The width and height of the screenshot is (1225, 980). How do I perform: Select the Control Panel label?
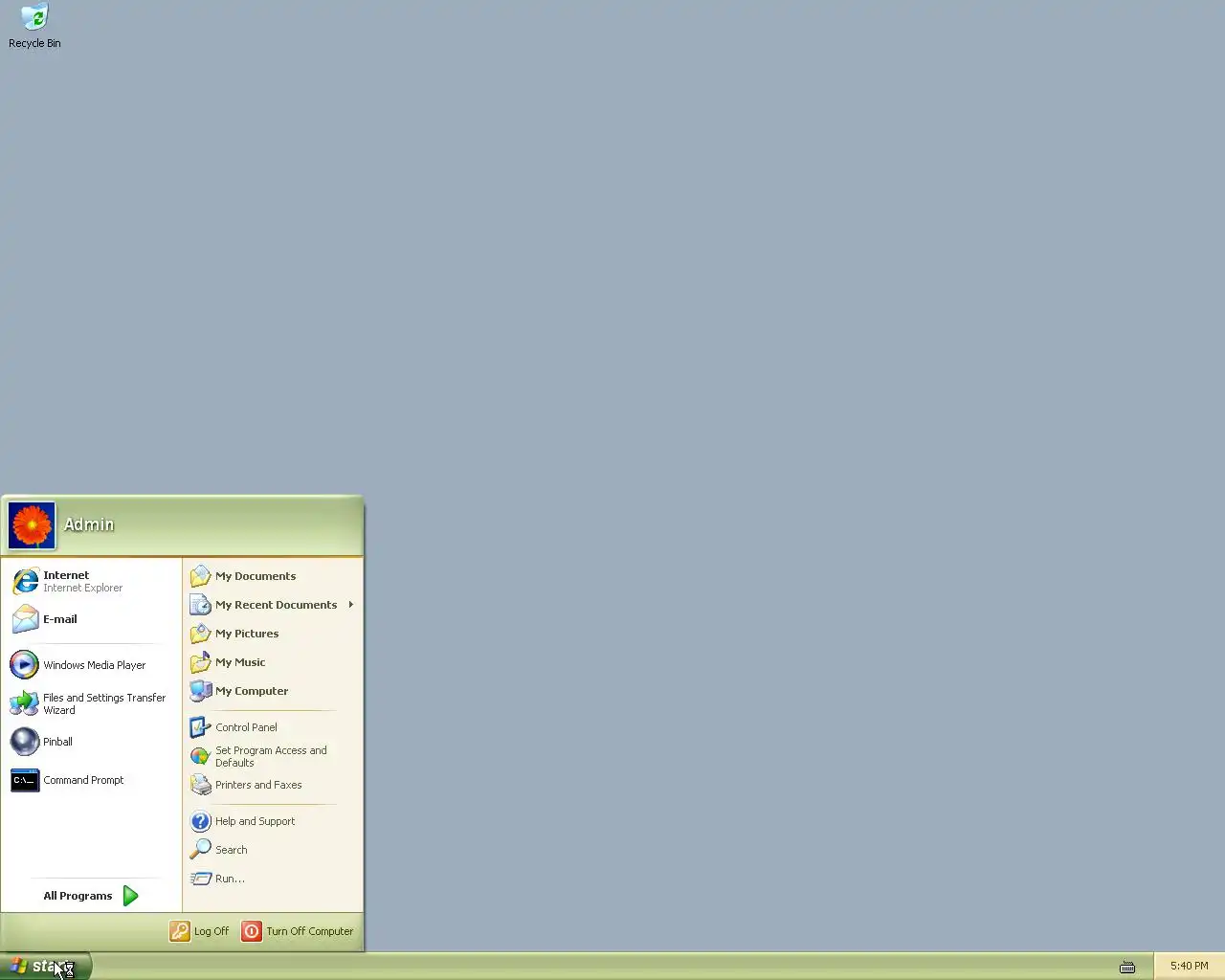coord(246,727)
